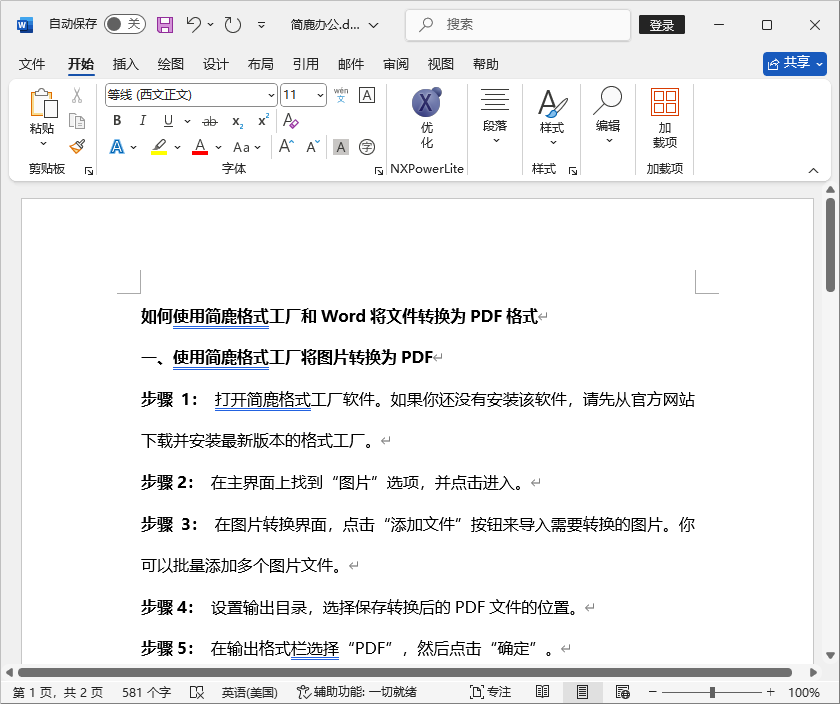
Task: Select the subscript icon
Action: (x=236, y=120)
